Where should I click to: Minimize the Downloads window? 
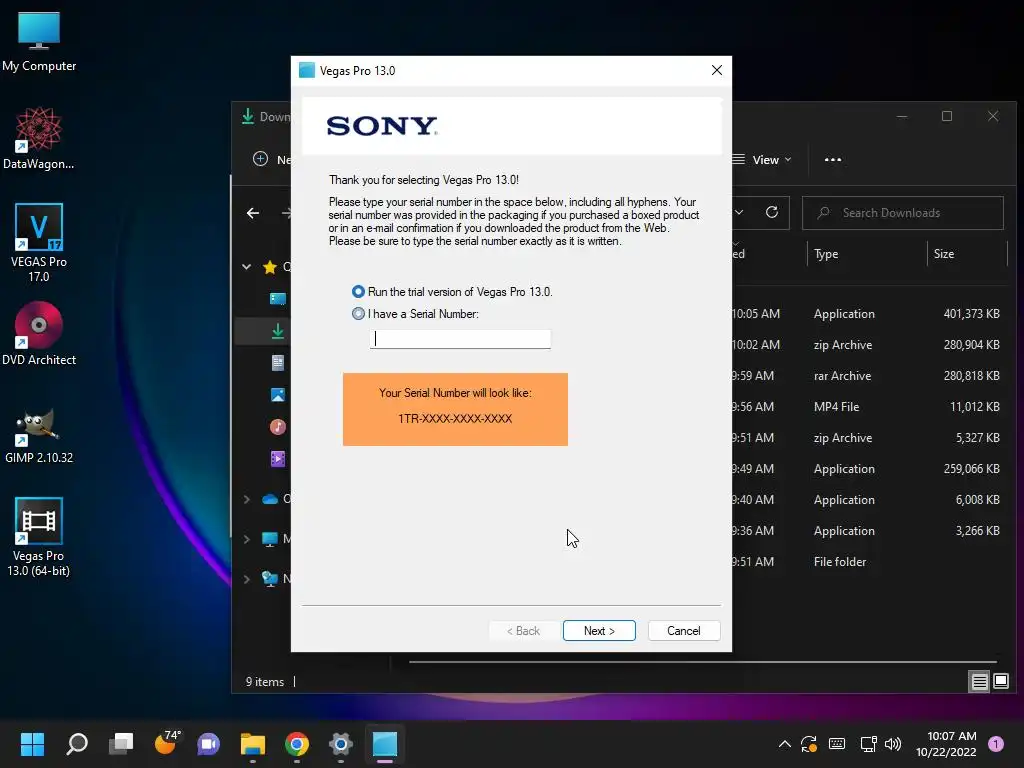902,116
